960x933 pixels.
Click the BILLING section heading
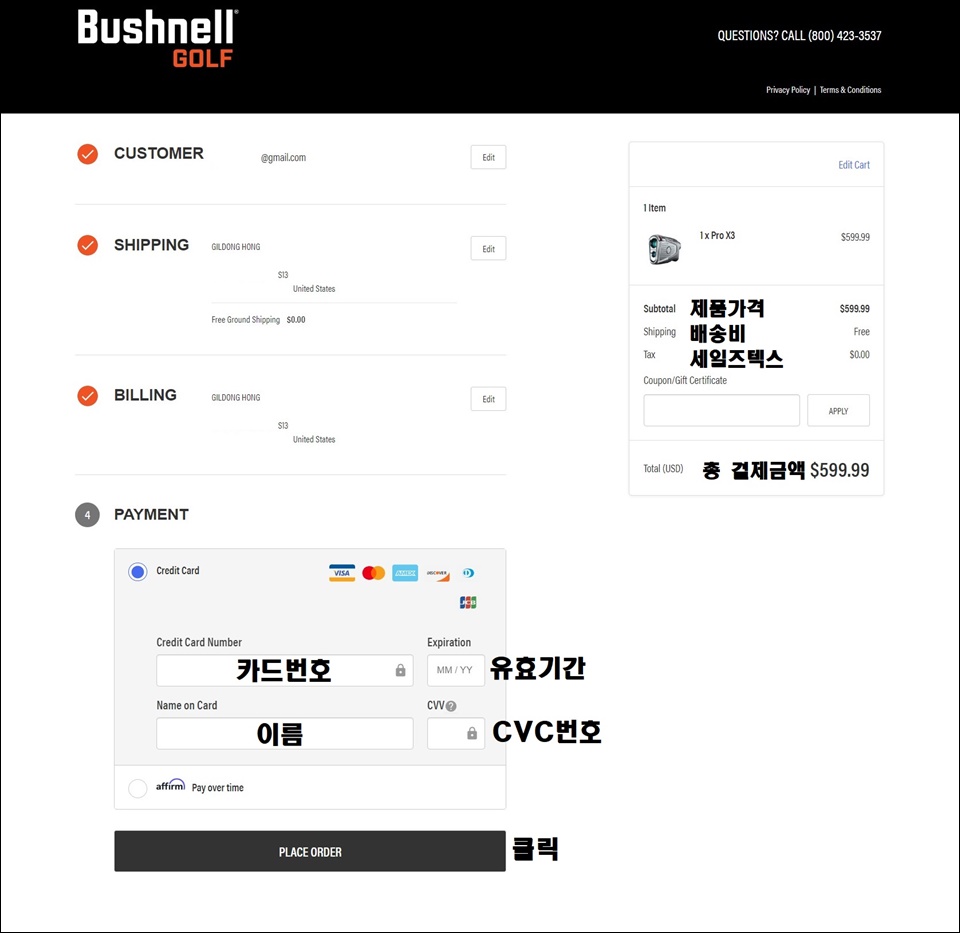[145, 395]
